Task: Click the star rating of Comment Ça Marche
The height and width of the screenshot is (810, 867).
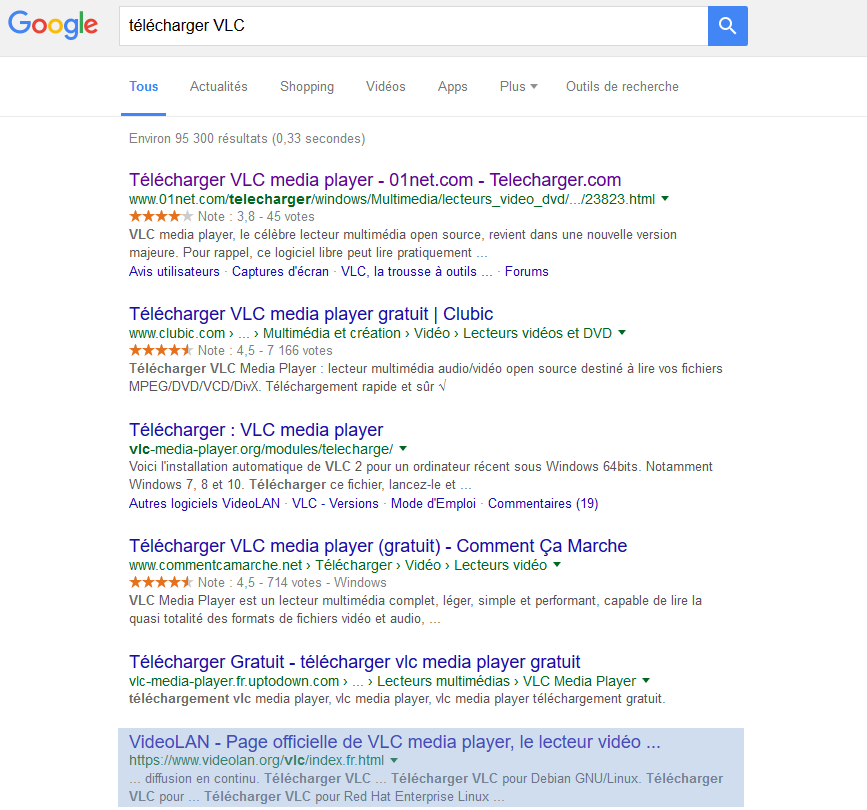Action: [x=161, y=582]
